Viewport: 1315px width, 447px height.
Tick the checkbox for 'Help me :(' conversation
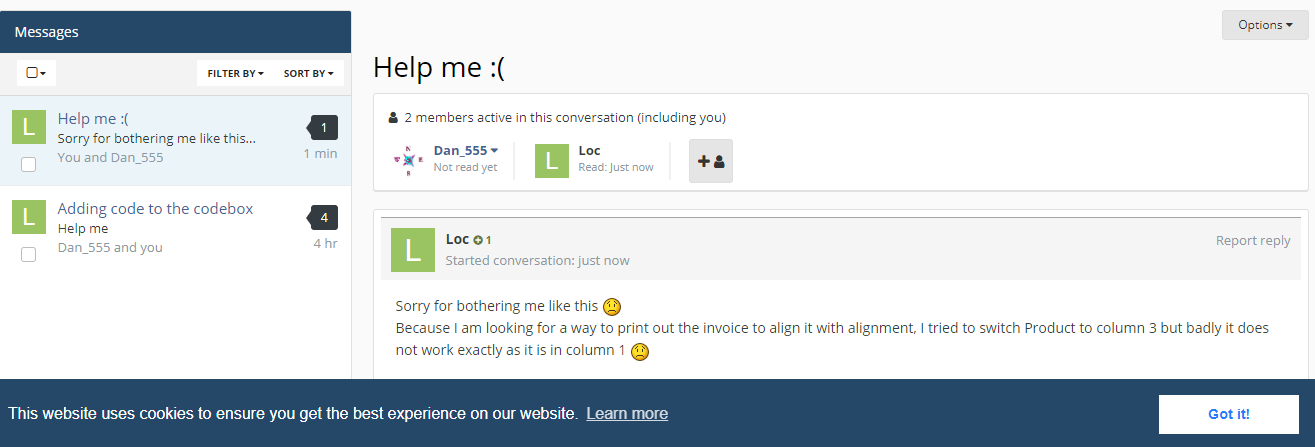(x=28, y=164)
